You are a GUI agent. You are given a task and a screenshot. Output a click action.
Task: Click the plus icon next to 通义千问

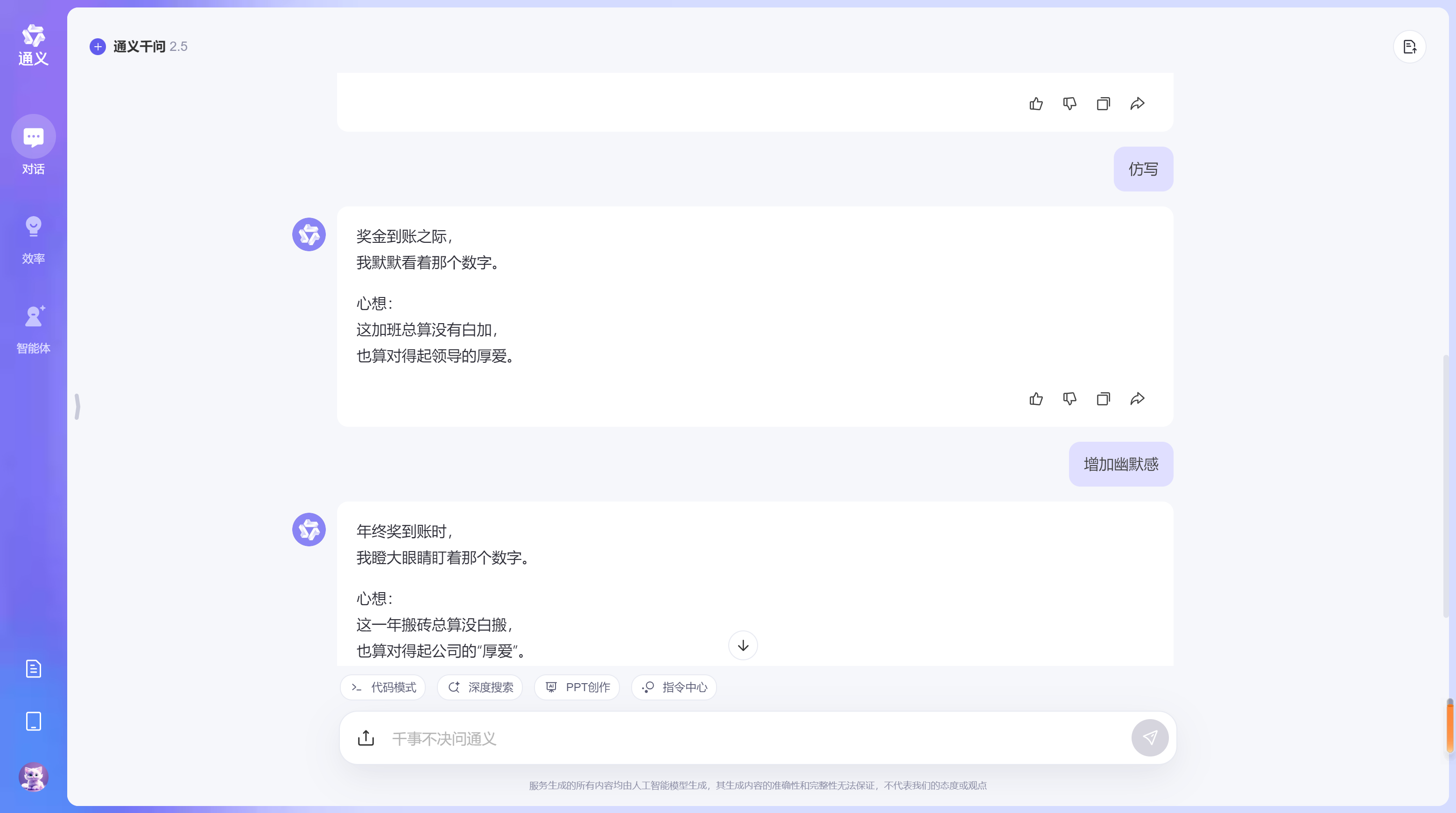pyautogui.click(x=98, y=47)
